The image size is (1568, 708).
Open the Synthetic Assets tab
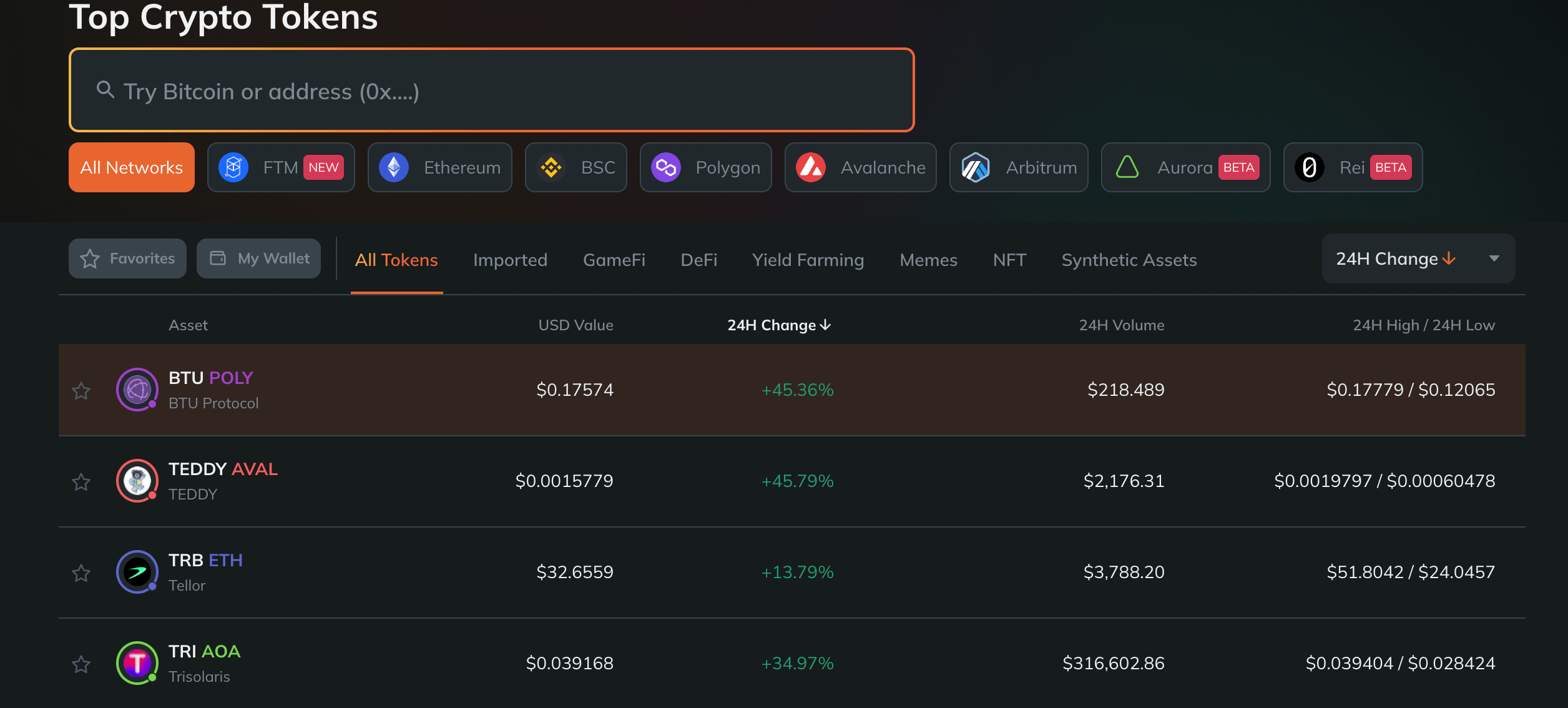(1129, 260)
